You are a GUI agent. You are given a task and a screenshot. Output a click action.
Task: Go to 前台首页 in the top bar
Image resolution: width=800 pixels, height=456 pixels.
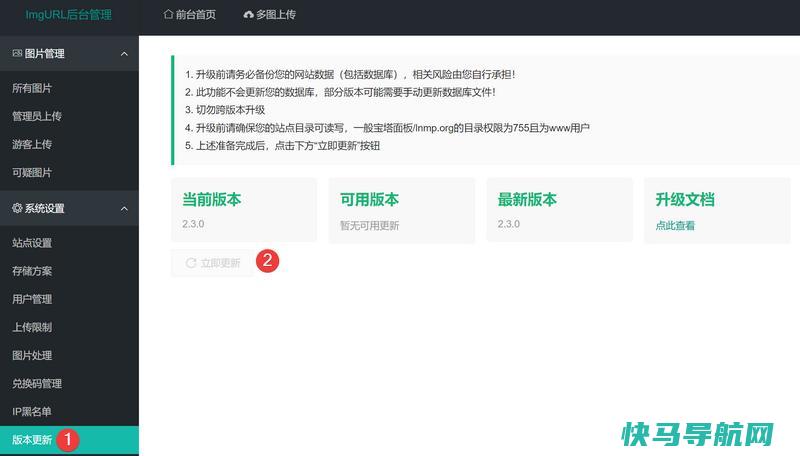pos(189,15)
